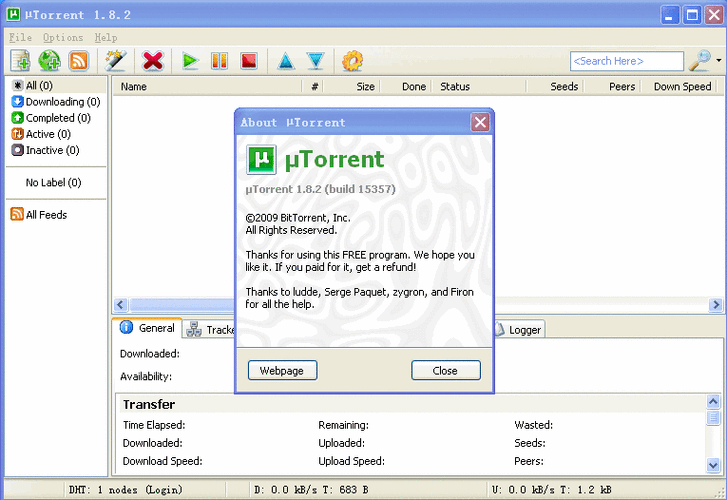The image size is (727, 500).
Task: Click the red Stop toolbar icon
Action: coord(249,61)
